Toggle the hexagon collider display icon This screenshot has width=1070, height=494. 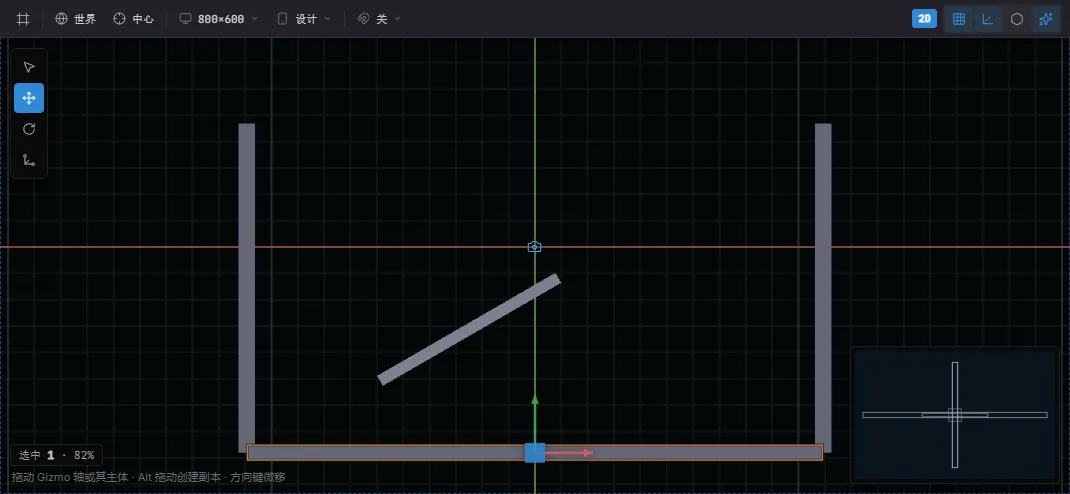pos(1017,19)
